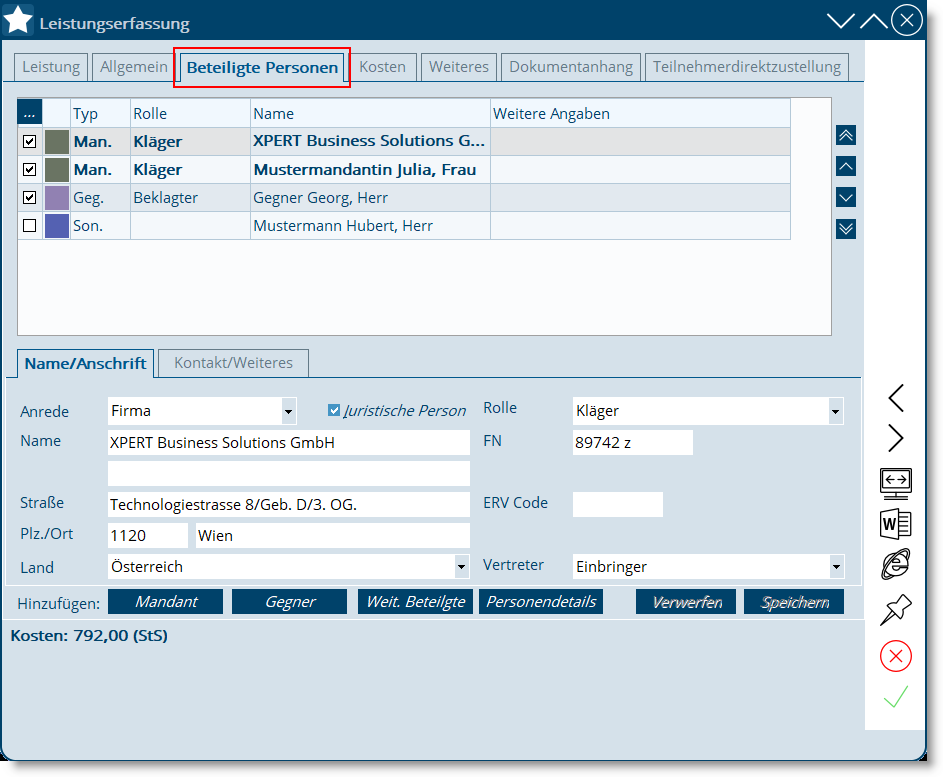This screenshot has height=777, width=943.
Task: Click the star favorite icon in title bar
Action: tap(18, 20)
